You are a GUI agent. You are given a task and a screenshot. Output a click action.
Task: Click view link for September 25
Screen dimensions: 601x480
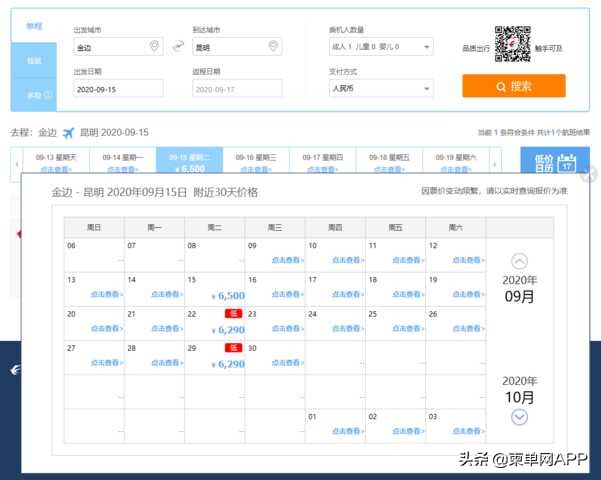coord(408,329)
